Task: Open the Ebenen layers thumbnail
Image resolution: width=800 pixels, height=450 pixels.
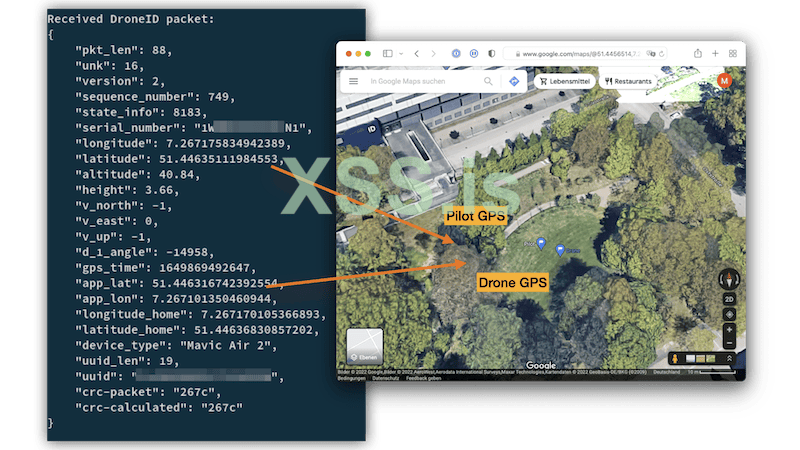Action: (364, 346)
